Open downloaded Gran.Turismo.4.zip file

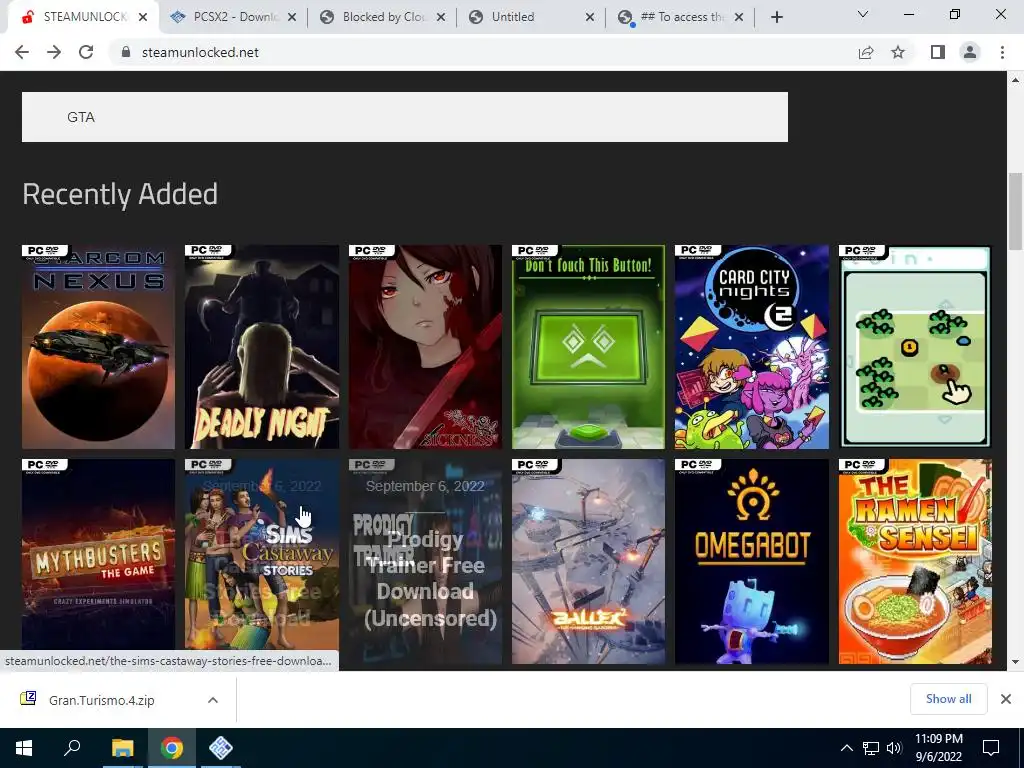[x=102, y=700]
